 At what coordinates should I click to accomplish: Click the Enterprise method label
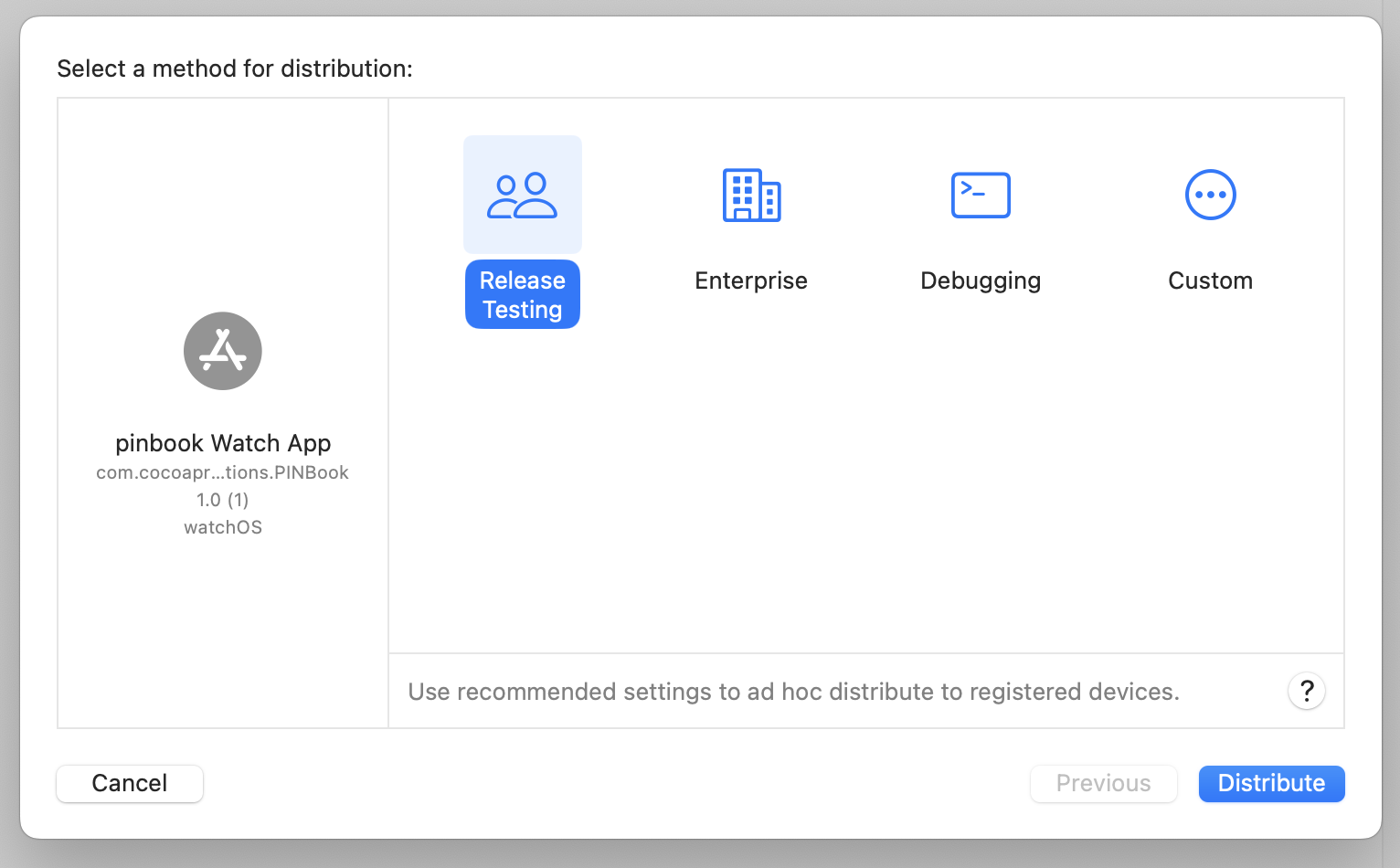[751, 281]
